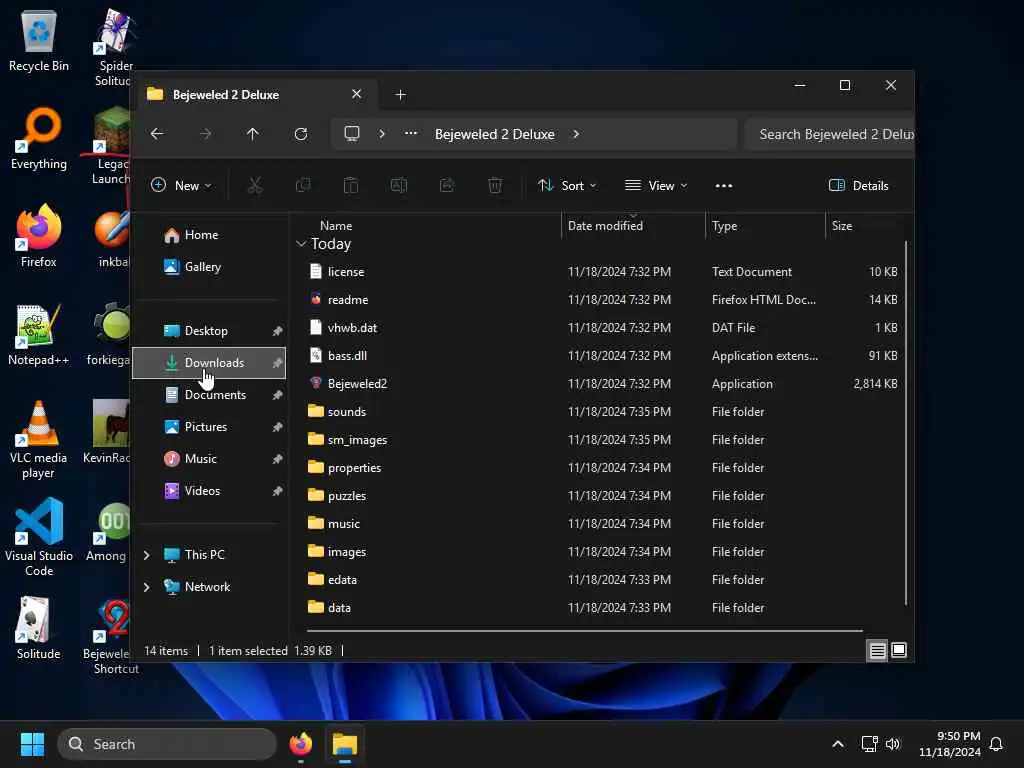Switch to details list view icon
This screenshot has width=1024, height=768.
(877, 650)
